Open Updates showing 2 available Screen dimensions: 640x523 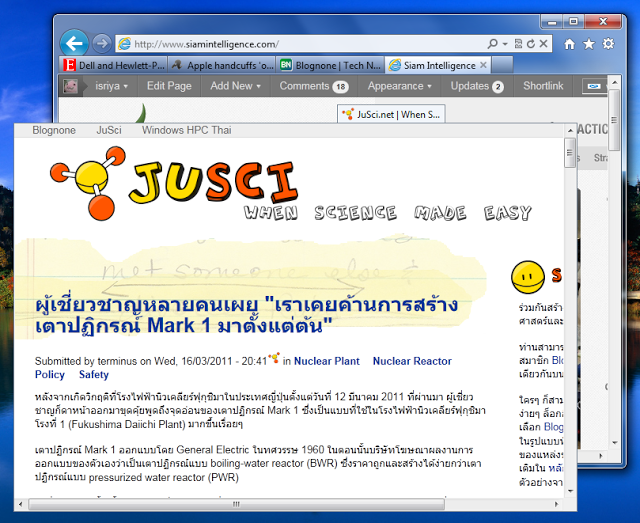[x=477, y=86]
